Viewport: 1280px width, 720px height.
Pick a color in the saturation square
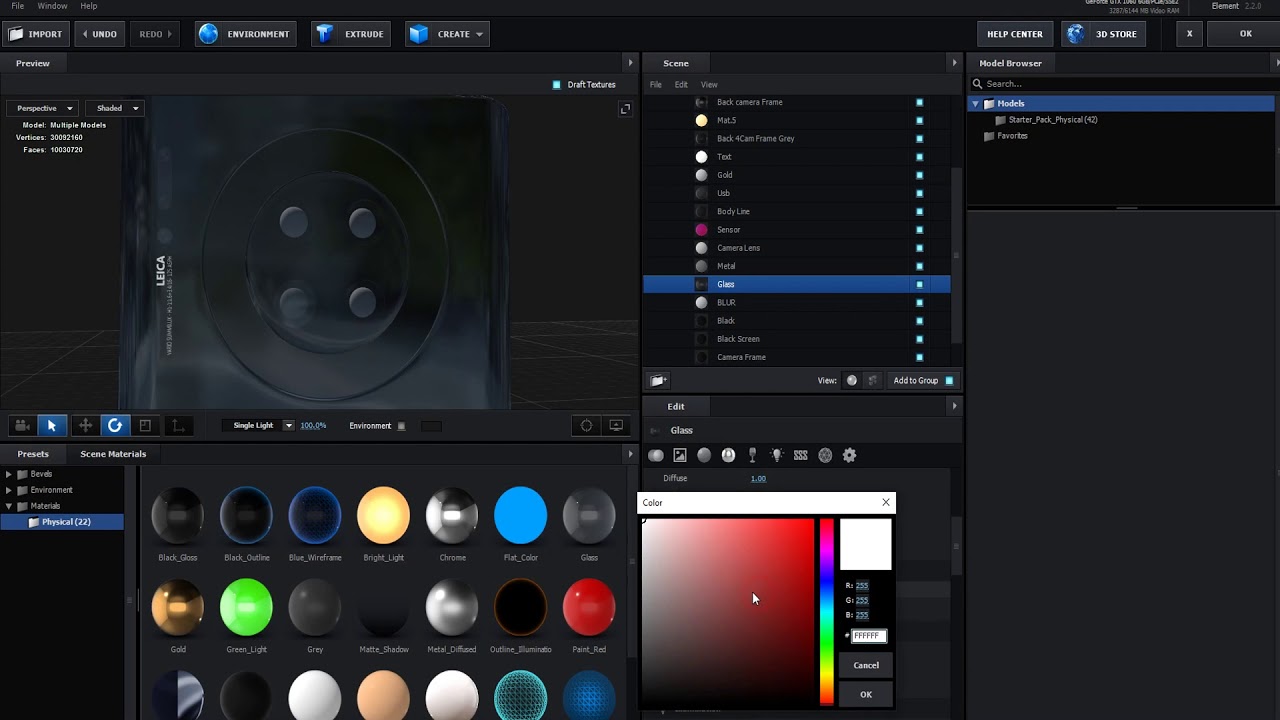pyautogui.click(x=728, y=611)
